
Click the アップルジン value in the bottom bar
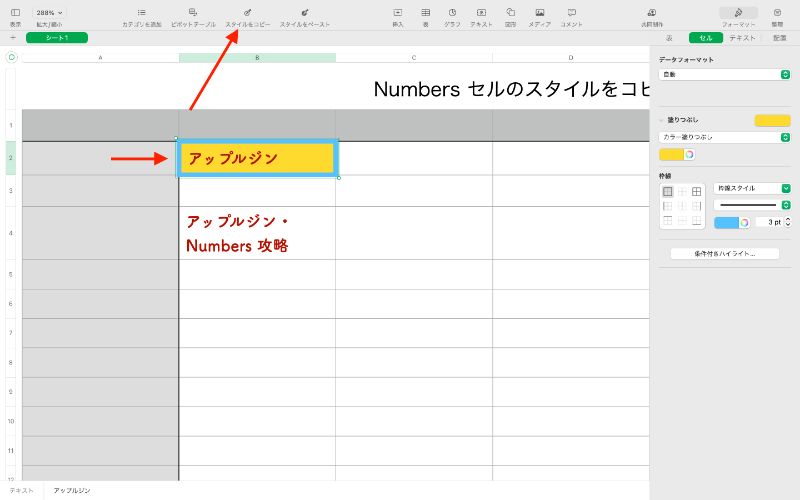click(x=72, y=490)
